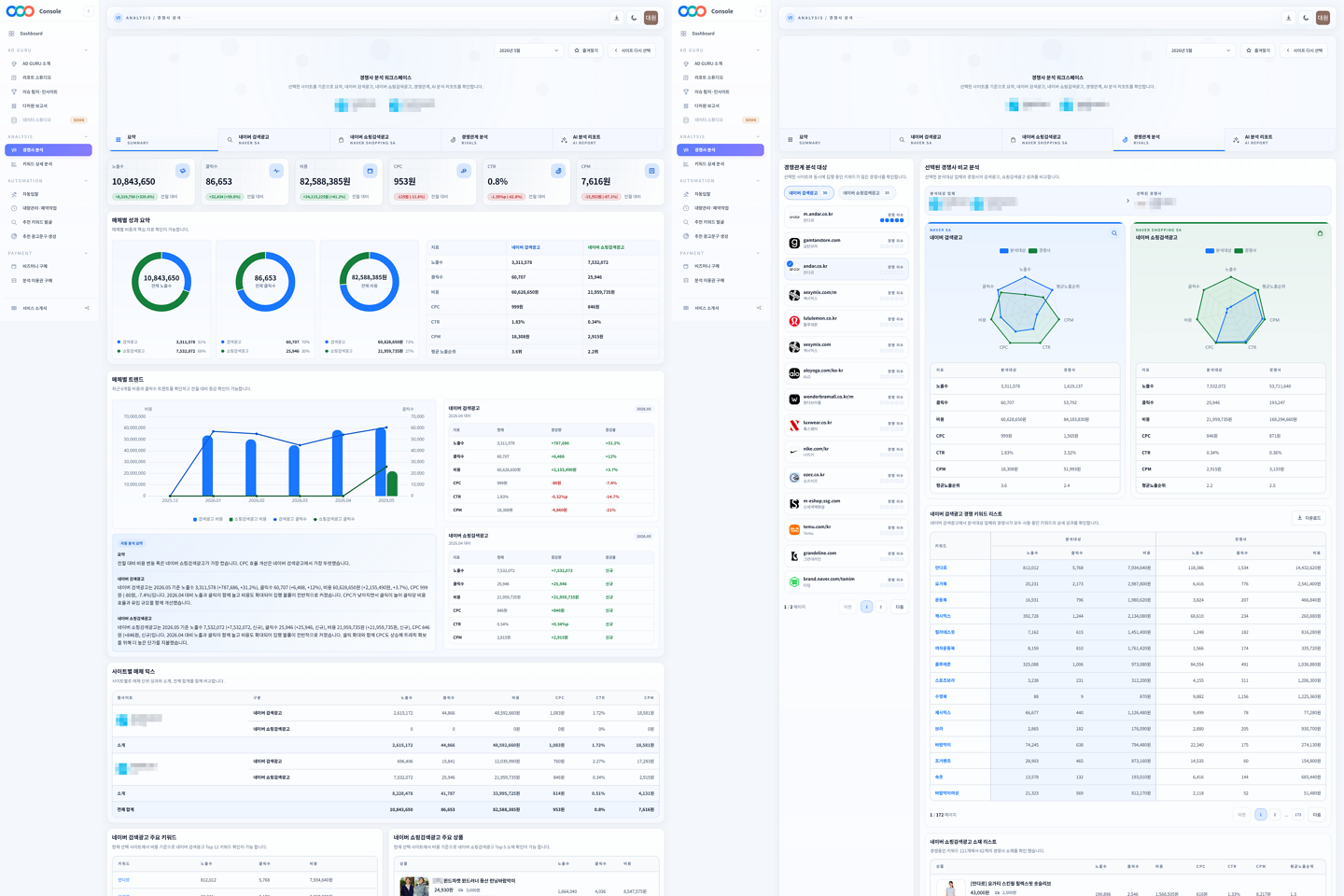1344x896 pixels.
Task: Click the product thumbnail in 쇼핑검색광고 주요 상품
Action: click(414, 887)
